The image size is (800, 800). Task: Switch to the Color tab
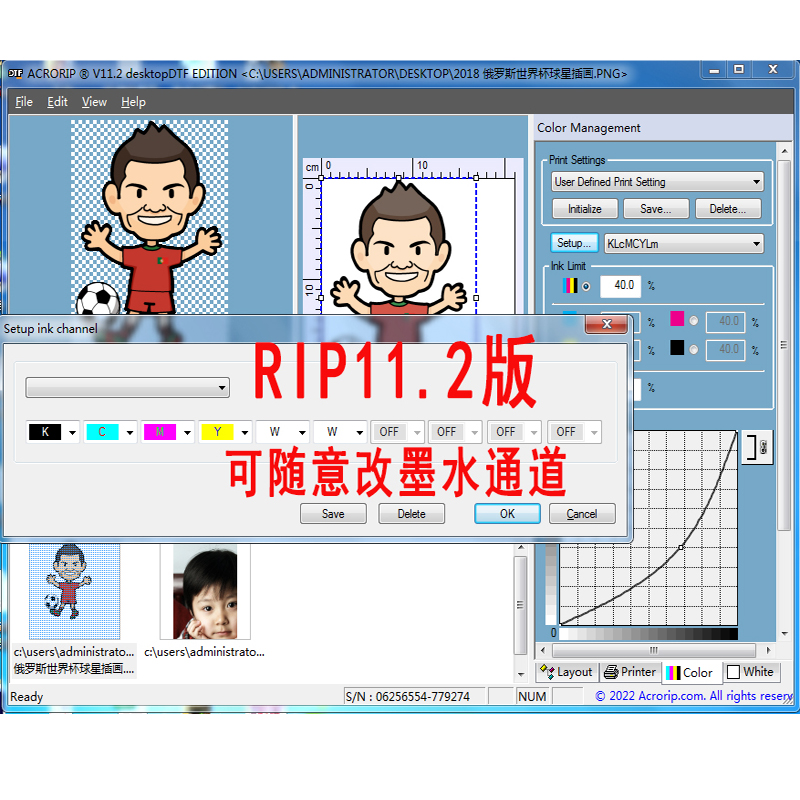click(x=691, y=672)
